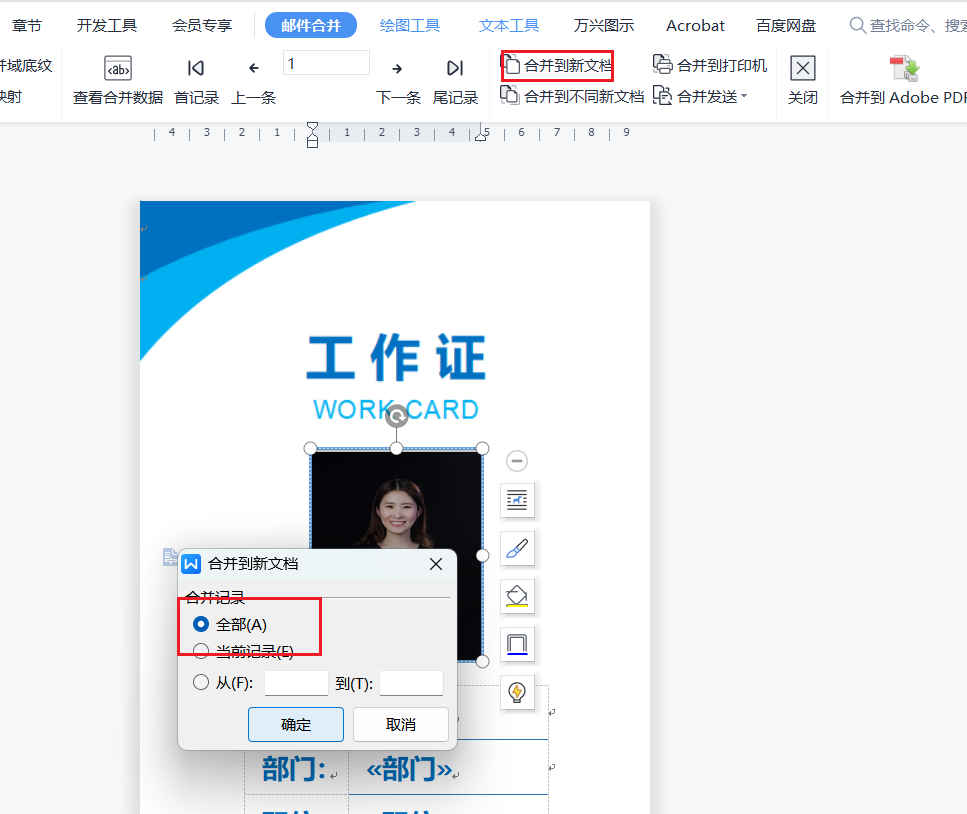Expand the 合并发送 dropdown
The image size is (967, 814).
(743, 97)
